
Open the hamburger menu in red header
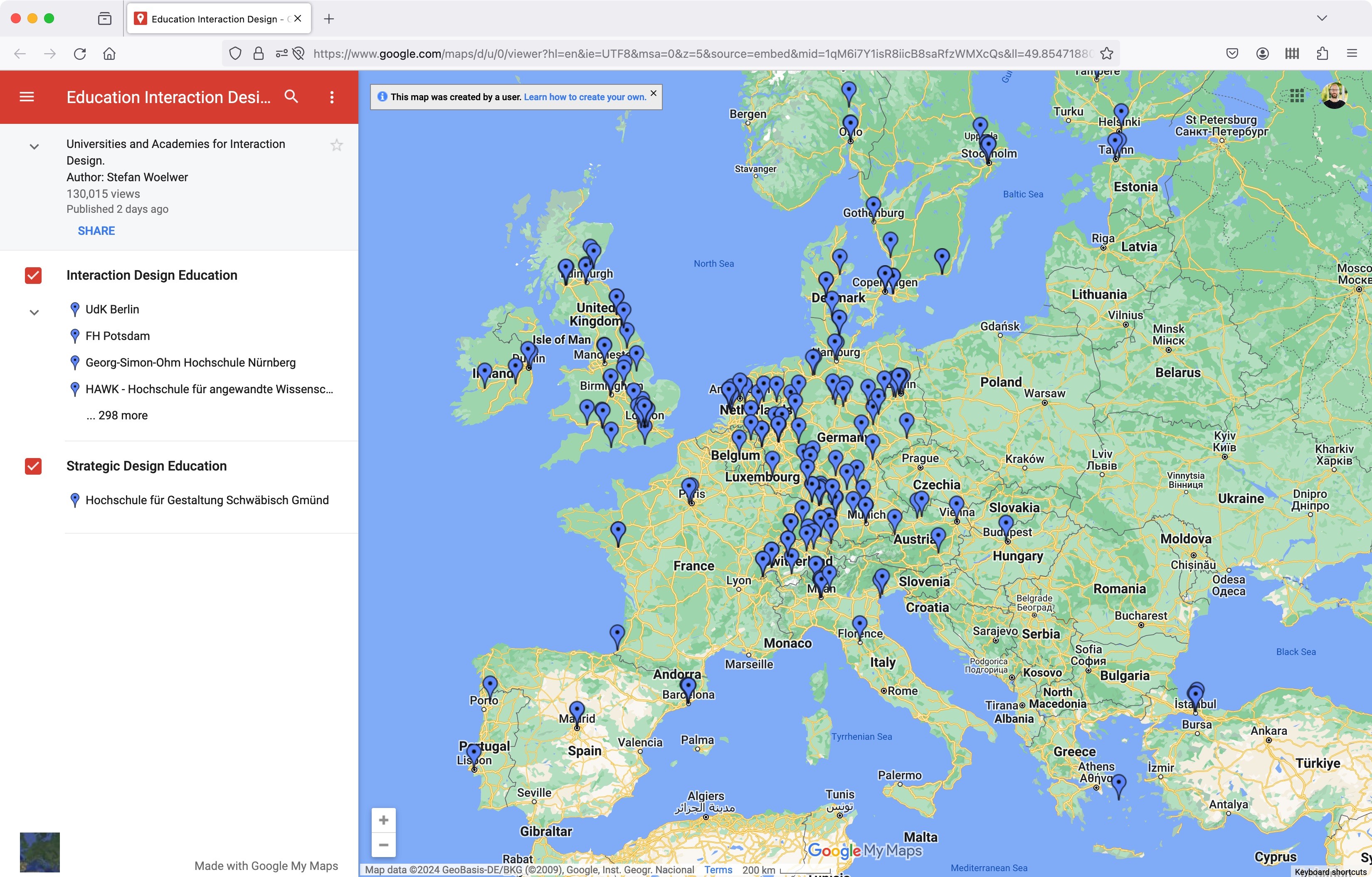point(27,97)
